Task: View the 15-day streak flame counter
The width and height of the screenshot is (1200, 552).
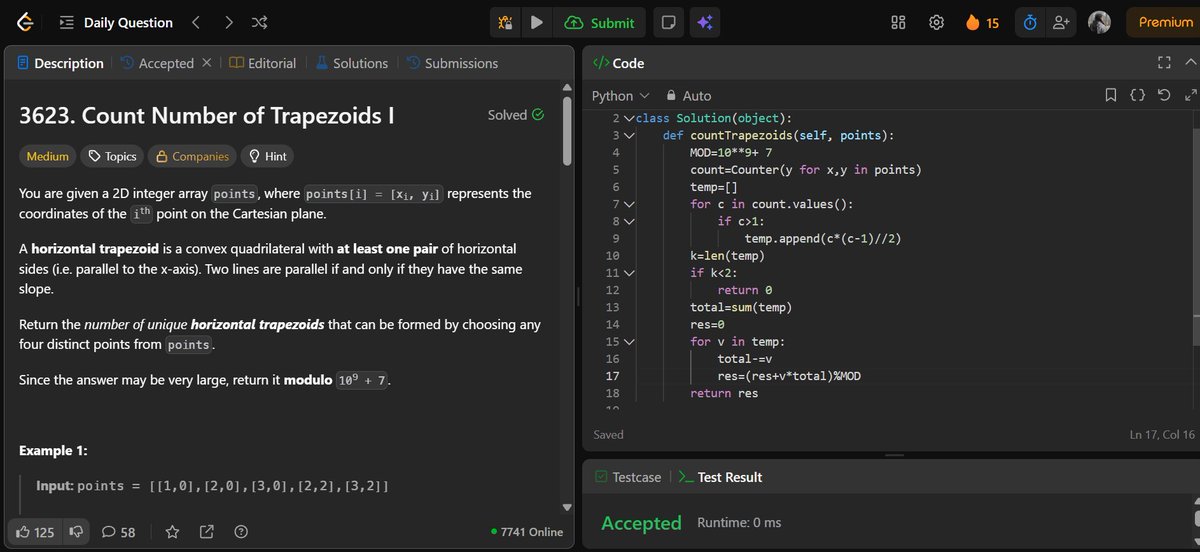Action: tap(982, 22)
